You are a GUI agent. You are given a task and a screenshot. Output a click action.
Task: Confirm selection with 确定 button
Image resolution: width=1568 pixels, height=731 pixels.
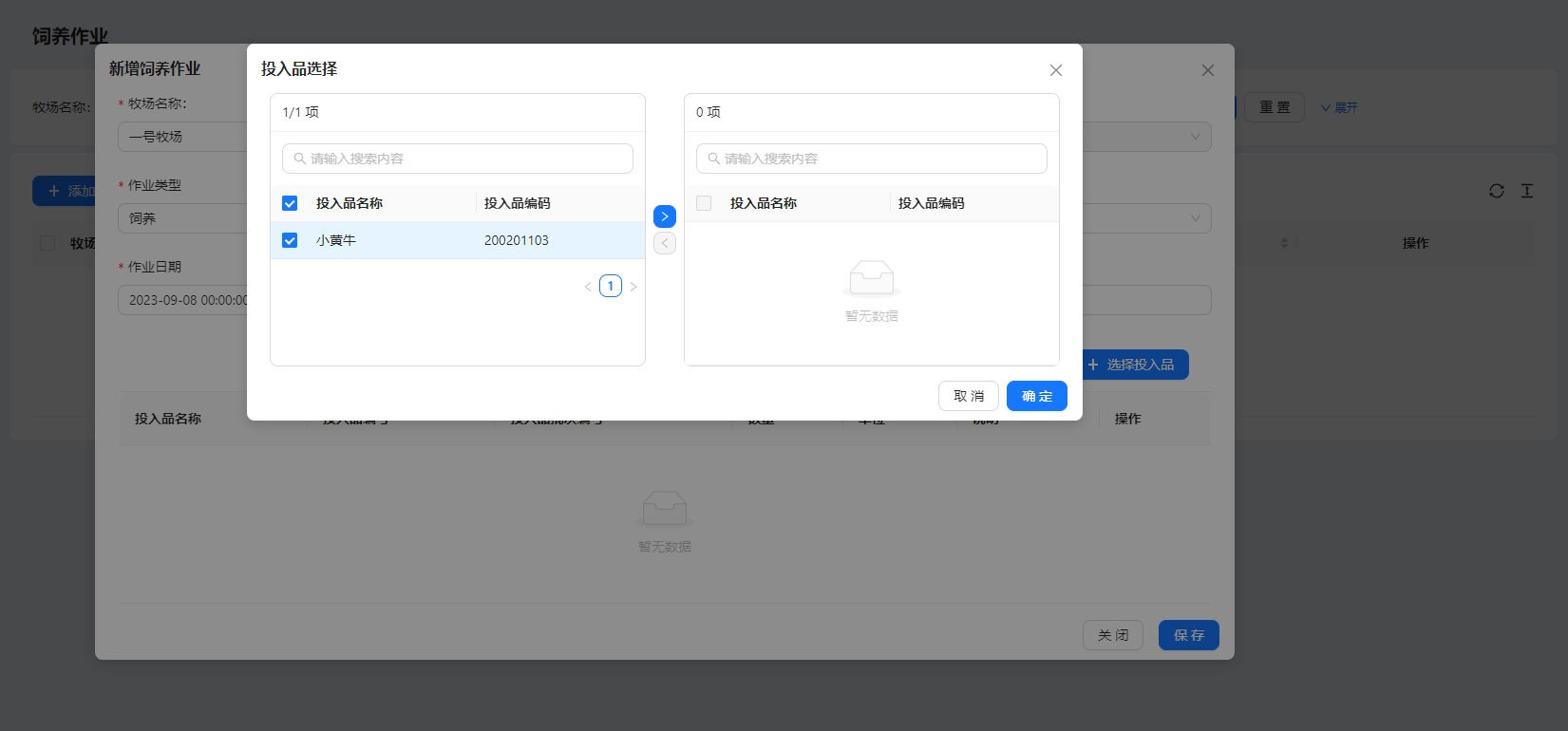[1037, 396]
